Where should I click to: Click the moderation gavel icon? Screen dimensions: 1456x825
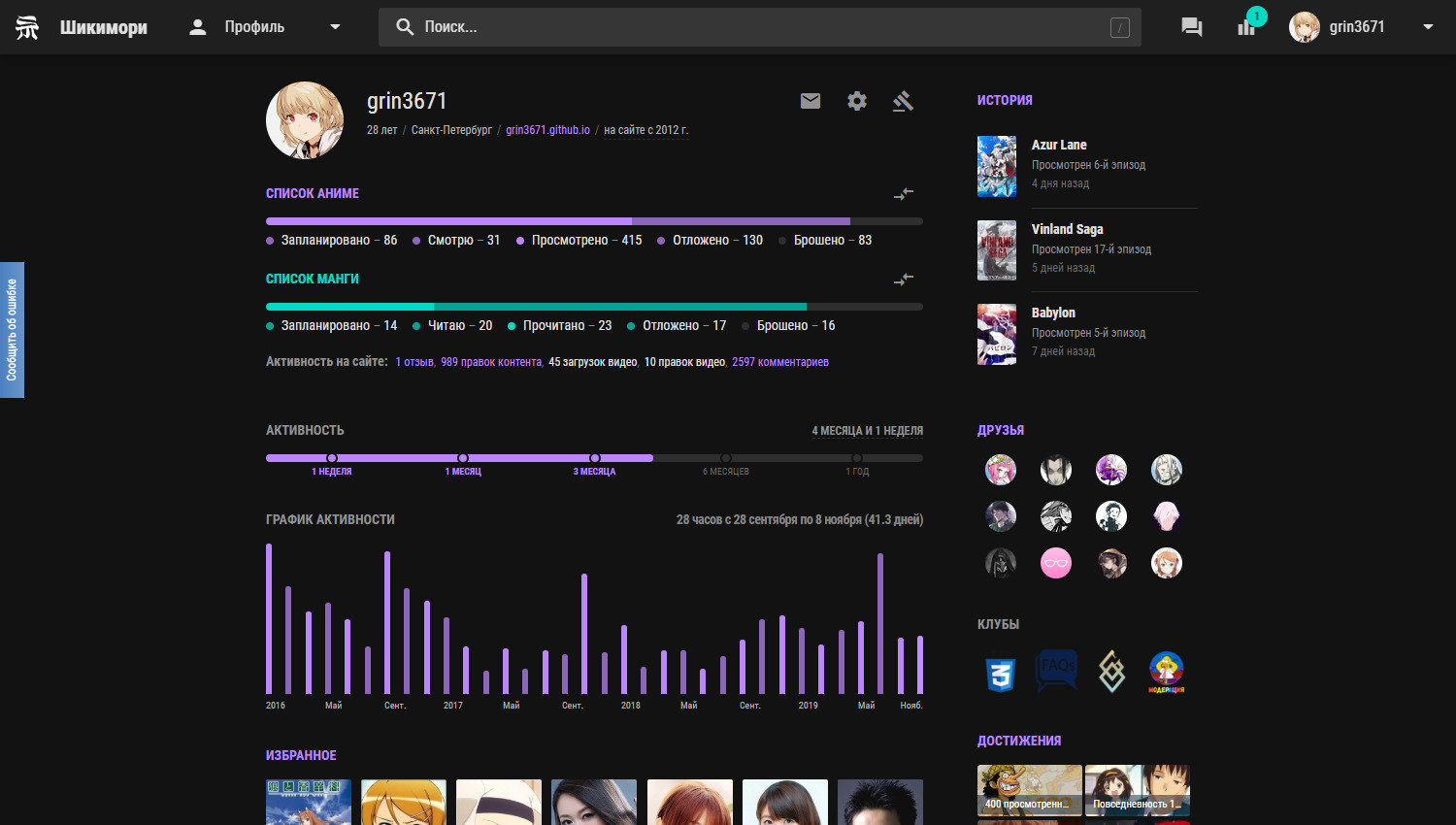tap(903, 101)
